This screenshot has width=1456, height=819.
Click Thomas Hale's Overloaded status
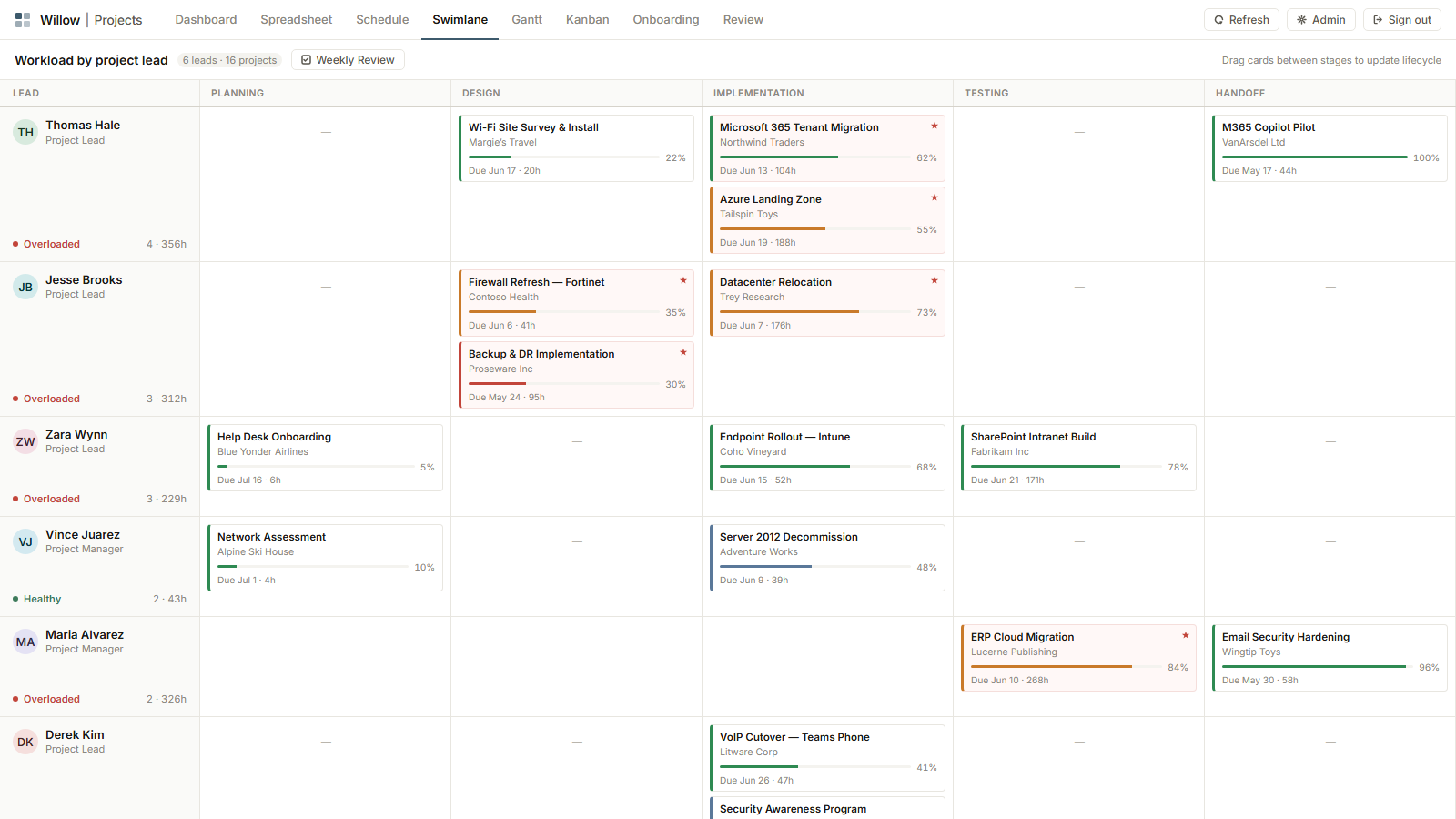(x=46, y=244)
